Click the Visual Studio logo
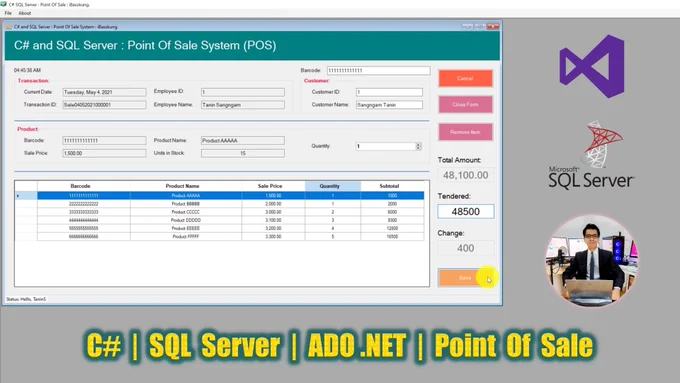The image size is (680, 383). coord(592,66)
